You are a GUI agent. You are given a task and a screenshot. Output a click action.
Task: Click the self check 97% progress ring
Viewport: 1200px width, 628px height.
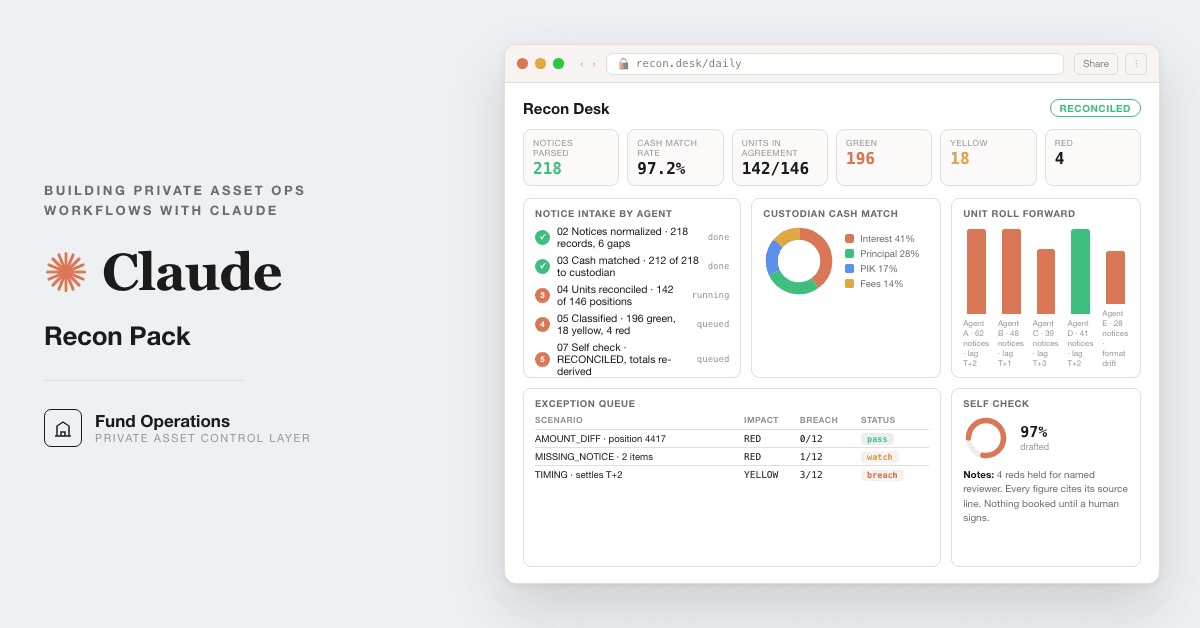pos(986,438)
